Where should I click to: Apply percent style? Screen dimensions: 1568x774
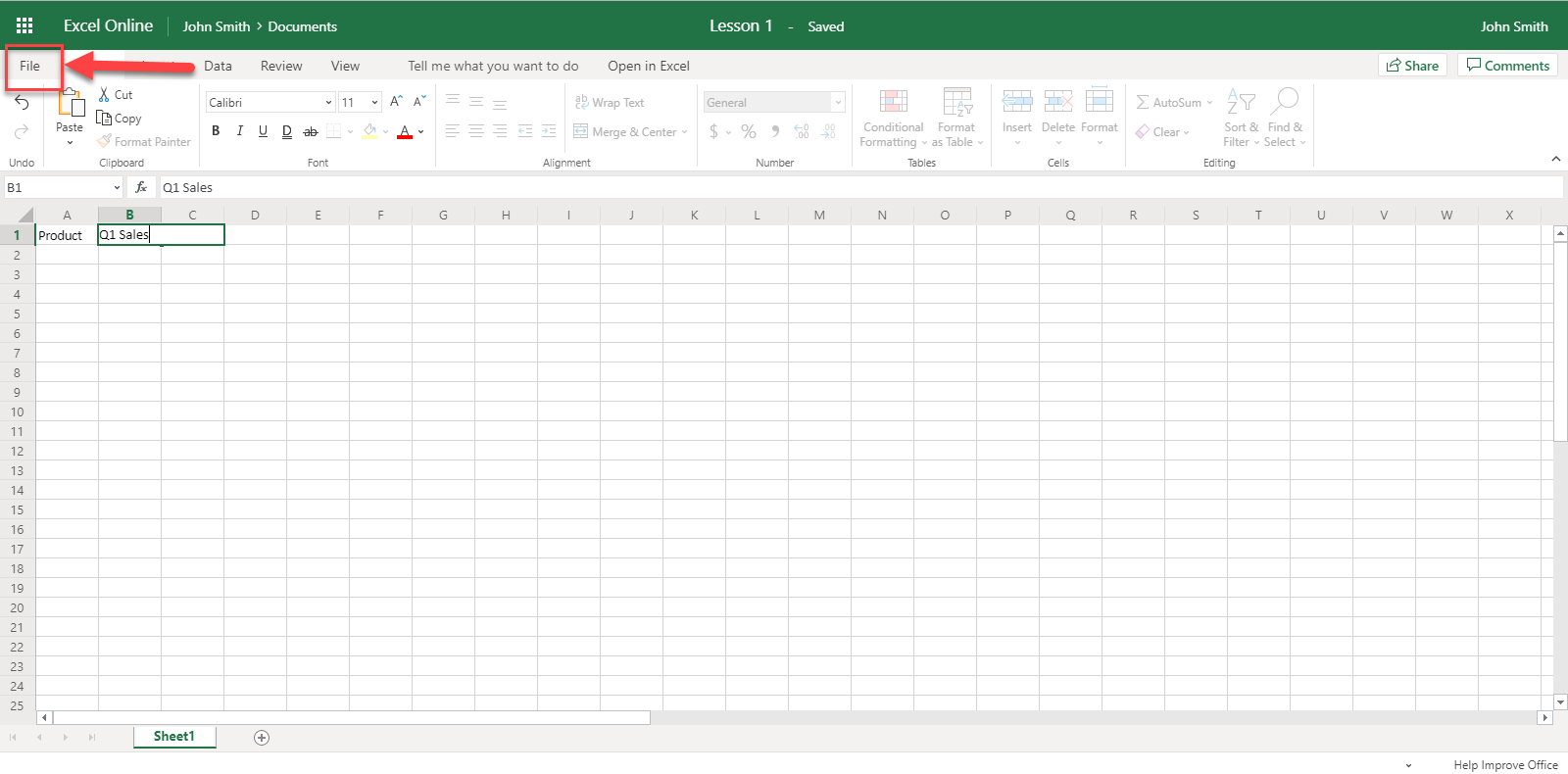coord(749,131)
